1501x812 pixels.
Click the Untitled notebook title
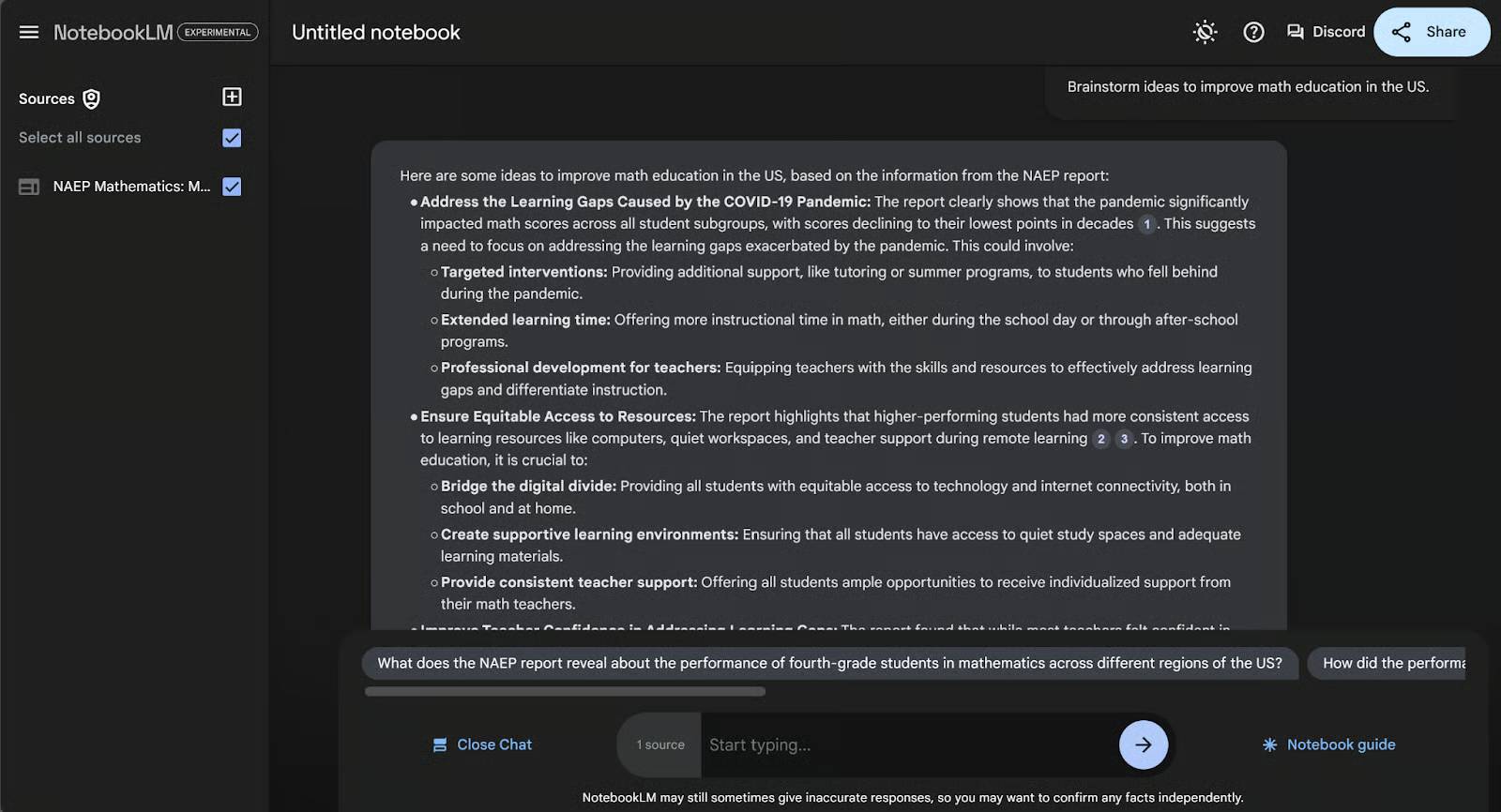pos(376,32)
